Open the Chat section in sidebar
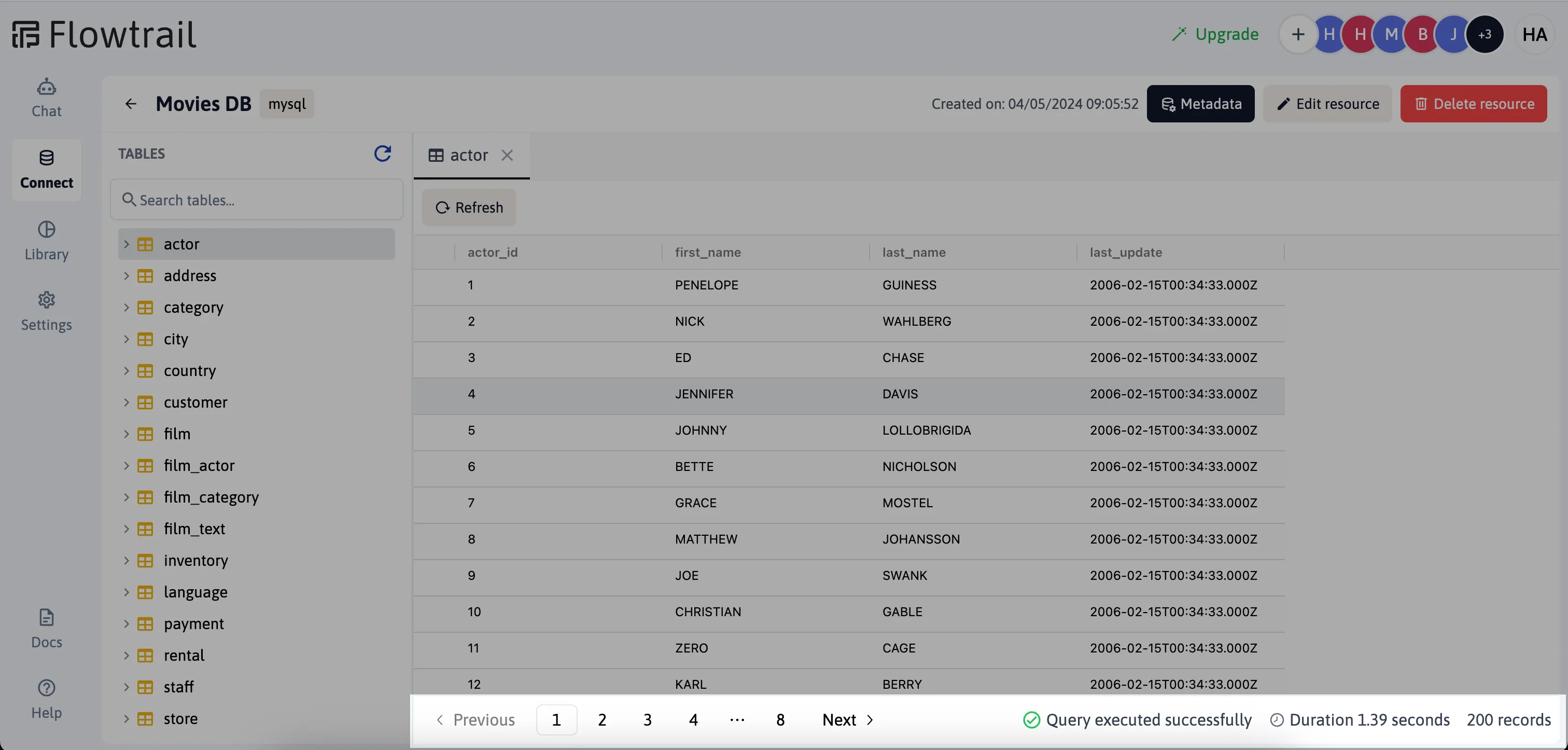Image resolution: width=1568 pixels, height=750 pixels. tap(46, 98)
